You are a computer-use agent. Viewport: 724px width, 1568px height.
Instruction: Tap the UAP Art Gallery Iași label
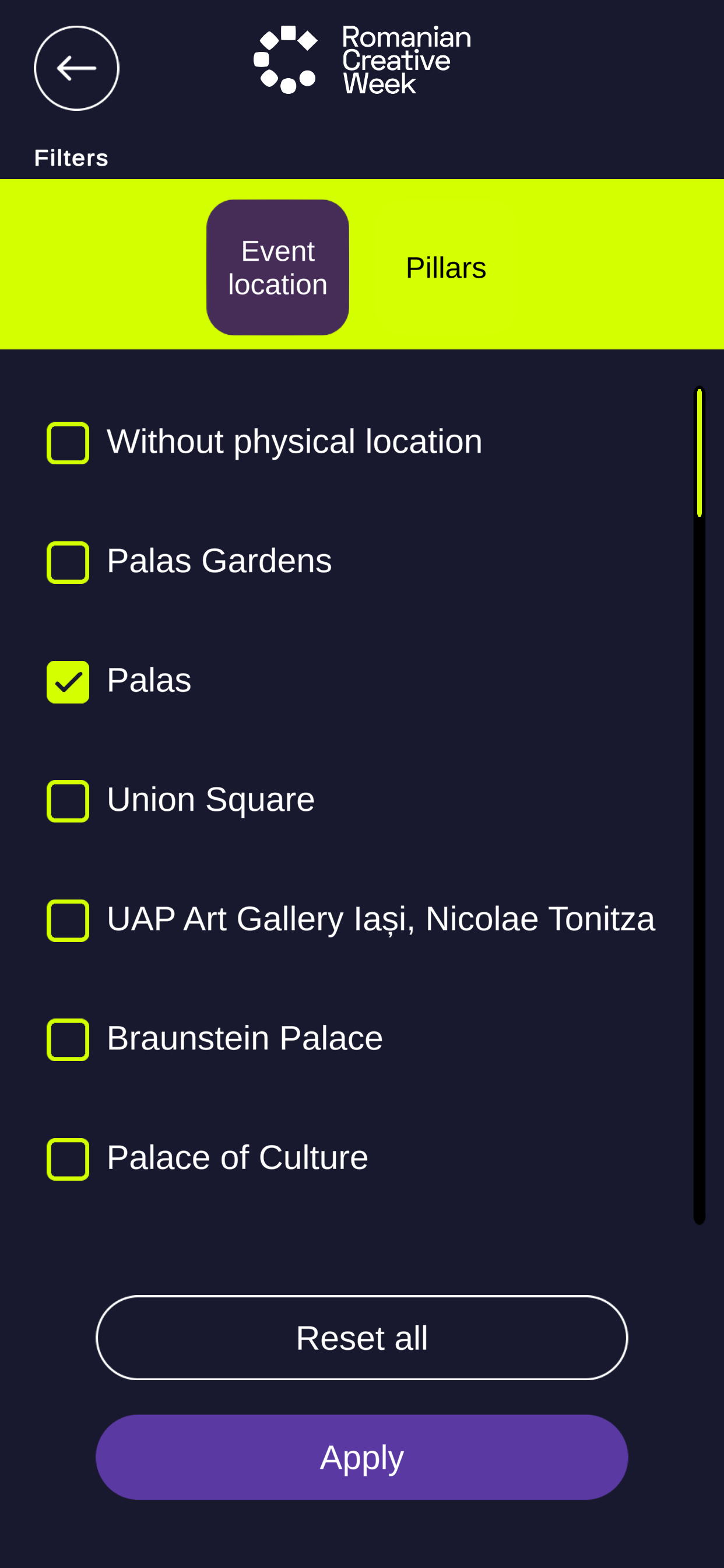(381, 919)
